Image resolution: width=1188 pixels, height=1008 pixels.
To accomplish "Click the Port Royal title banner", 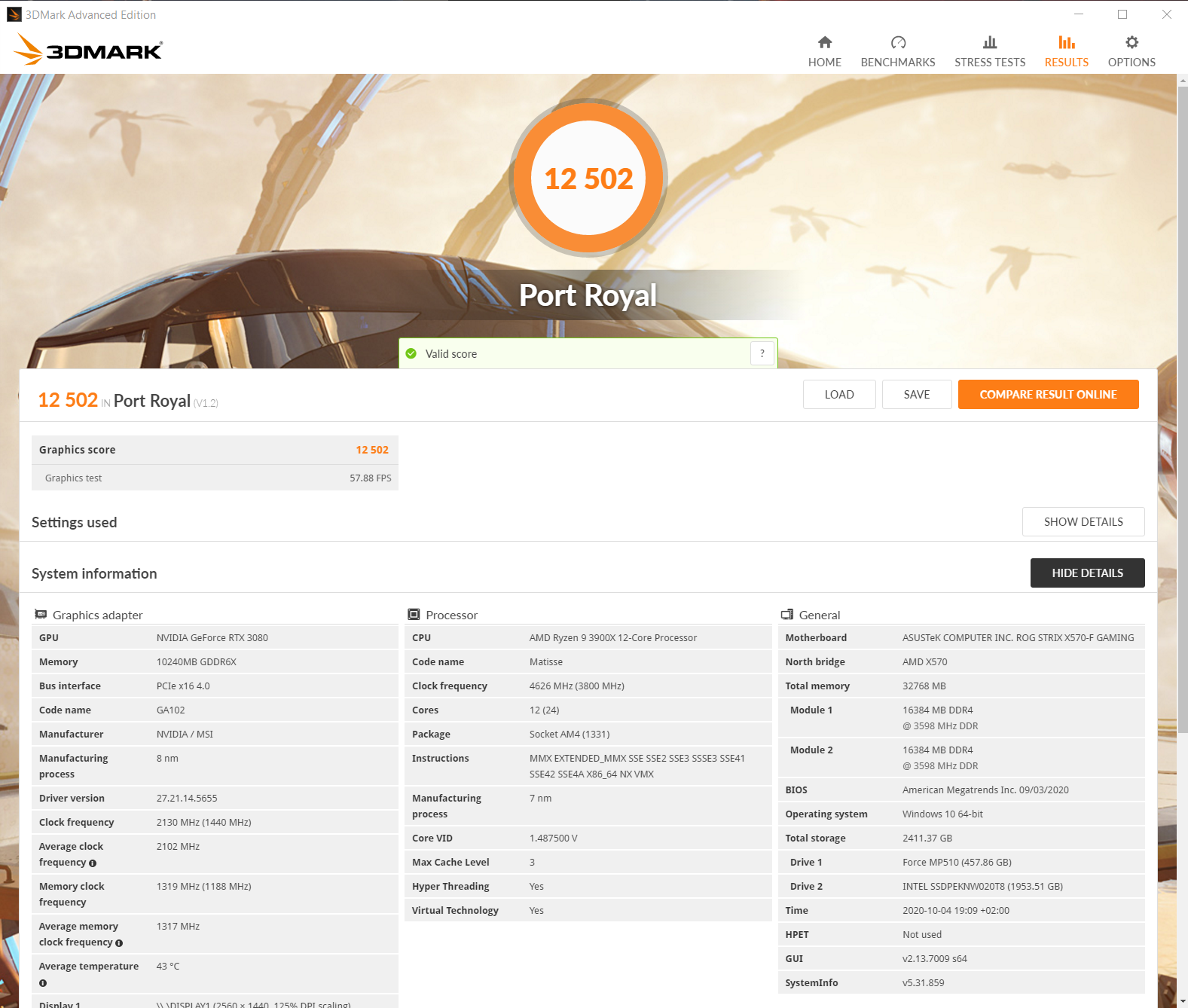I will point(588,295).
